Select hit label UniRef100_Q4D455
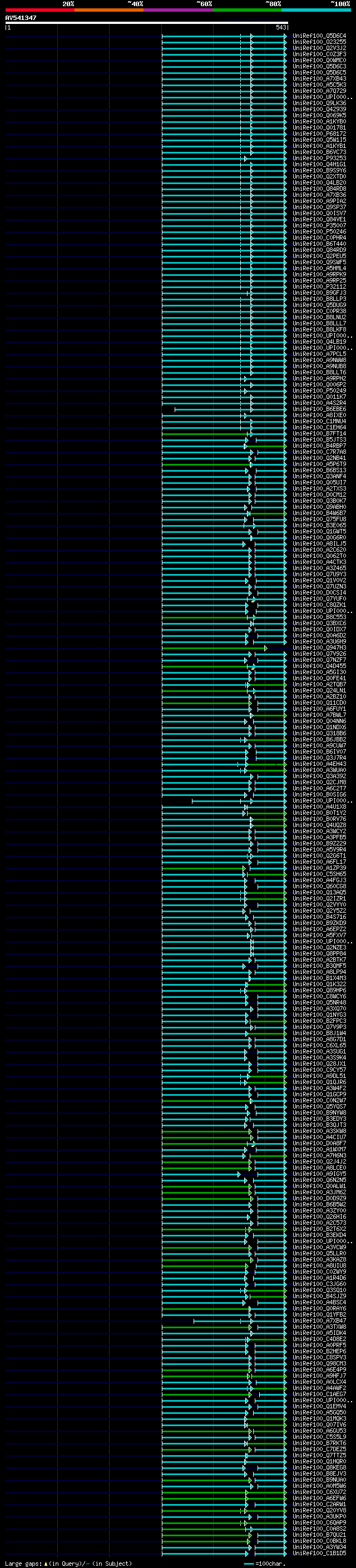Viewport: 356px width, 1568px height. [x=319, y=666]
